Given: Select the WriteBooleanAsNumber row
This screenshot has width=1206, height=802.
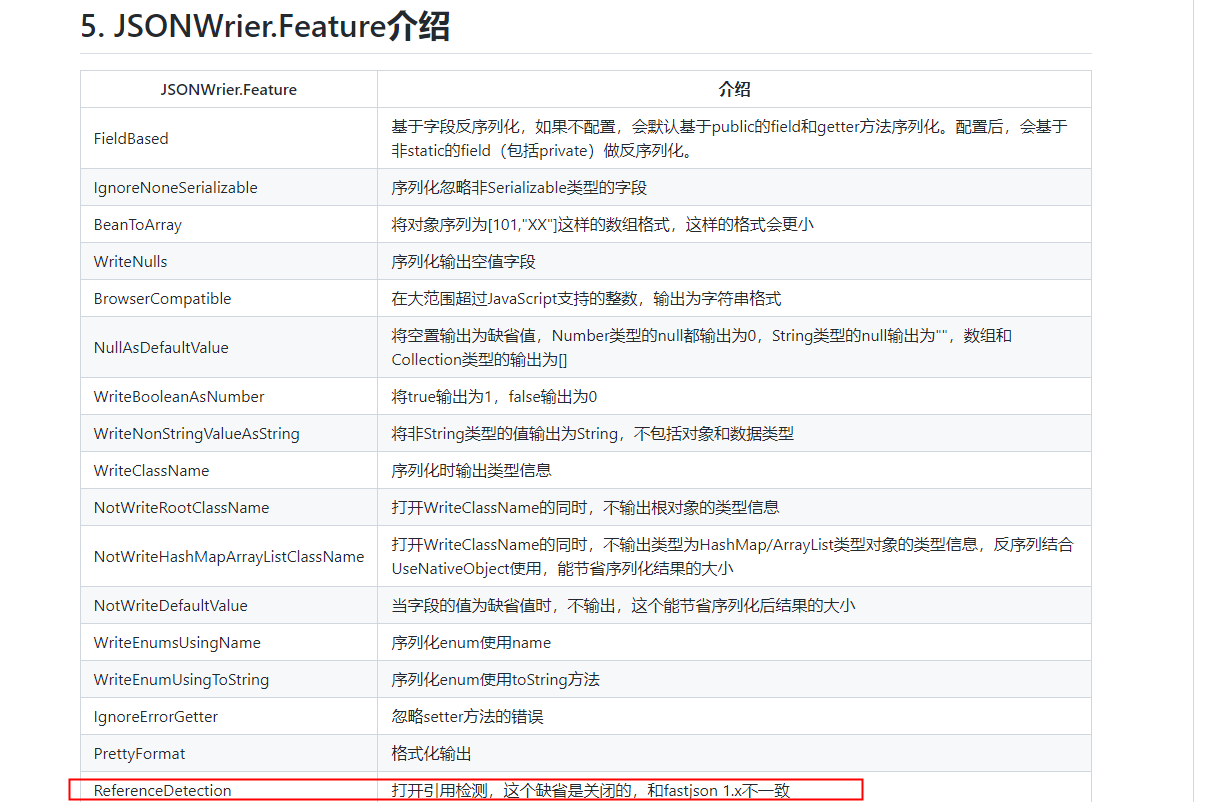Looking at the screenshot, I should pos(179,395).
